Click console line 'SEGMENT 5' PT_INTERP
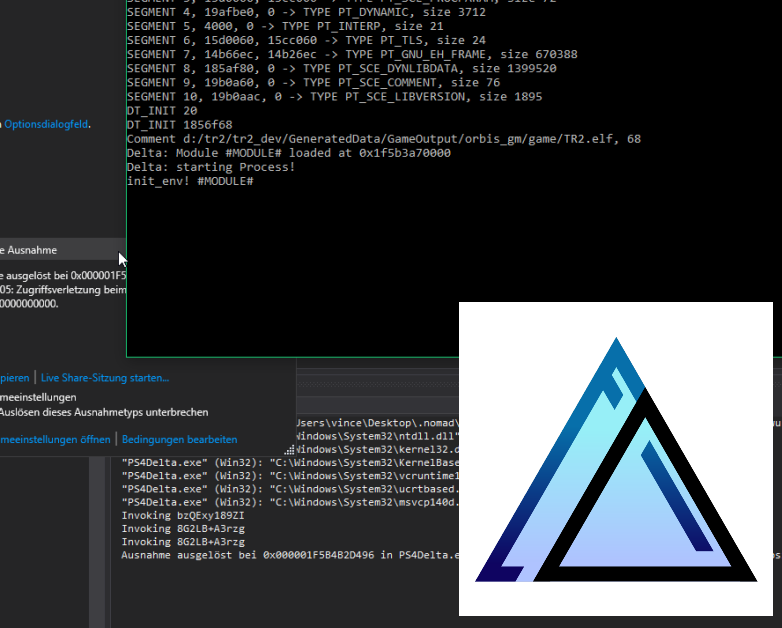Screen dimensions: 782x628 tap(285, 26)
